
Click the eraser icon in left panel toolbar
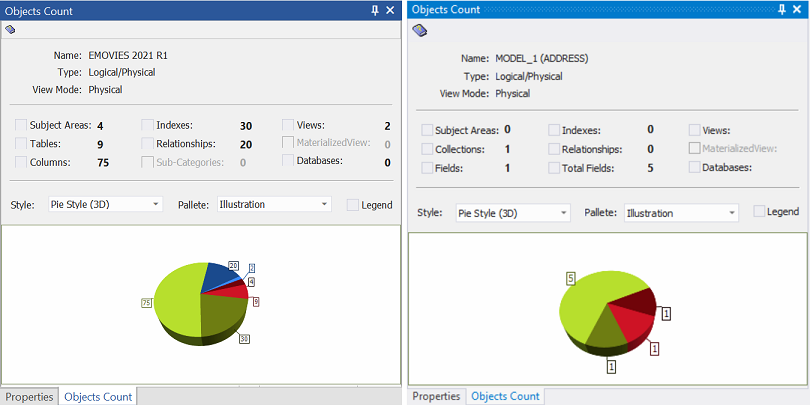coord(10,30)
